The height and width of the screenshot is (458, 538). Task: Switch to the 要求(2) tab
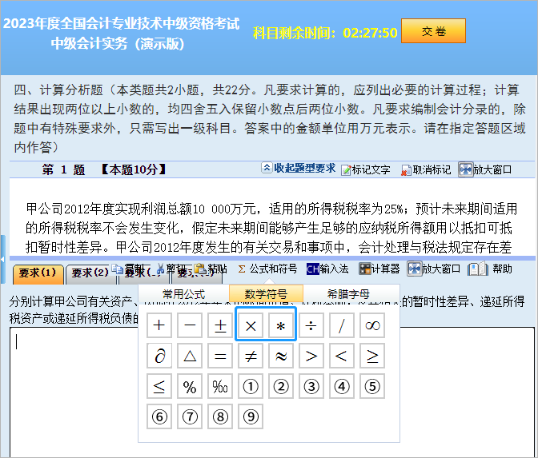coord(90,273)
